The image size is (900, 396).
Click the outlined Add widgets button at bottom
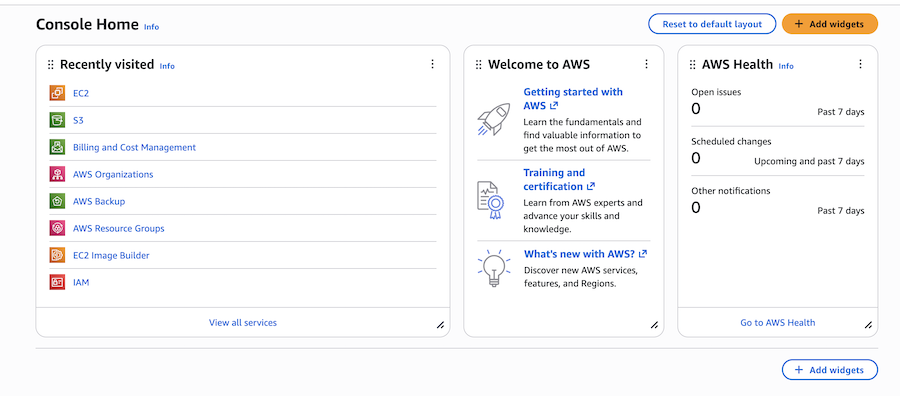click(830, 370)
